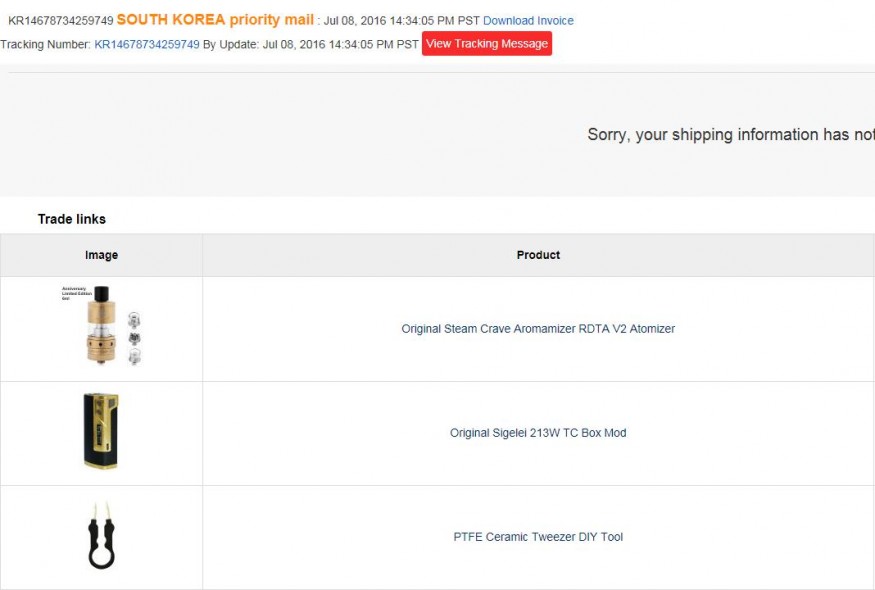The width and height of the screenshot is (875, 590).
Task: Open Original Steam Crave Aromamizer RDTA V2 link
Action: pos(538,329)
